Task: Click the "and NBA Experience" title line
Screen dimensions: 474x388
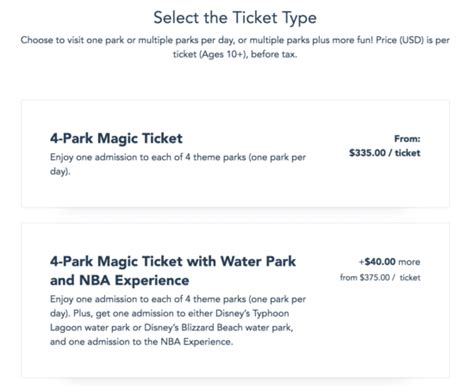Action: coord(119,280)
